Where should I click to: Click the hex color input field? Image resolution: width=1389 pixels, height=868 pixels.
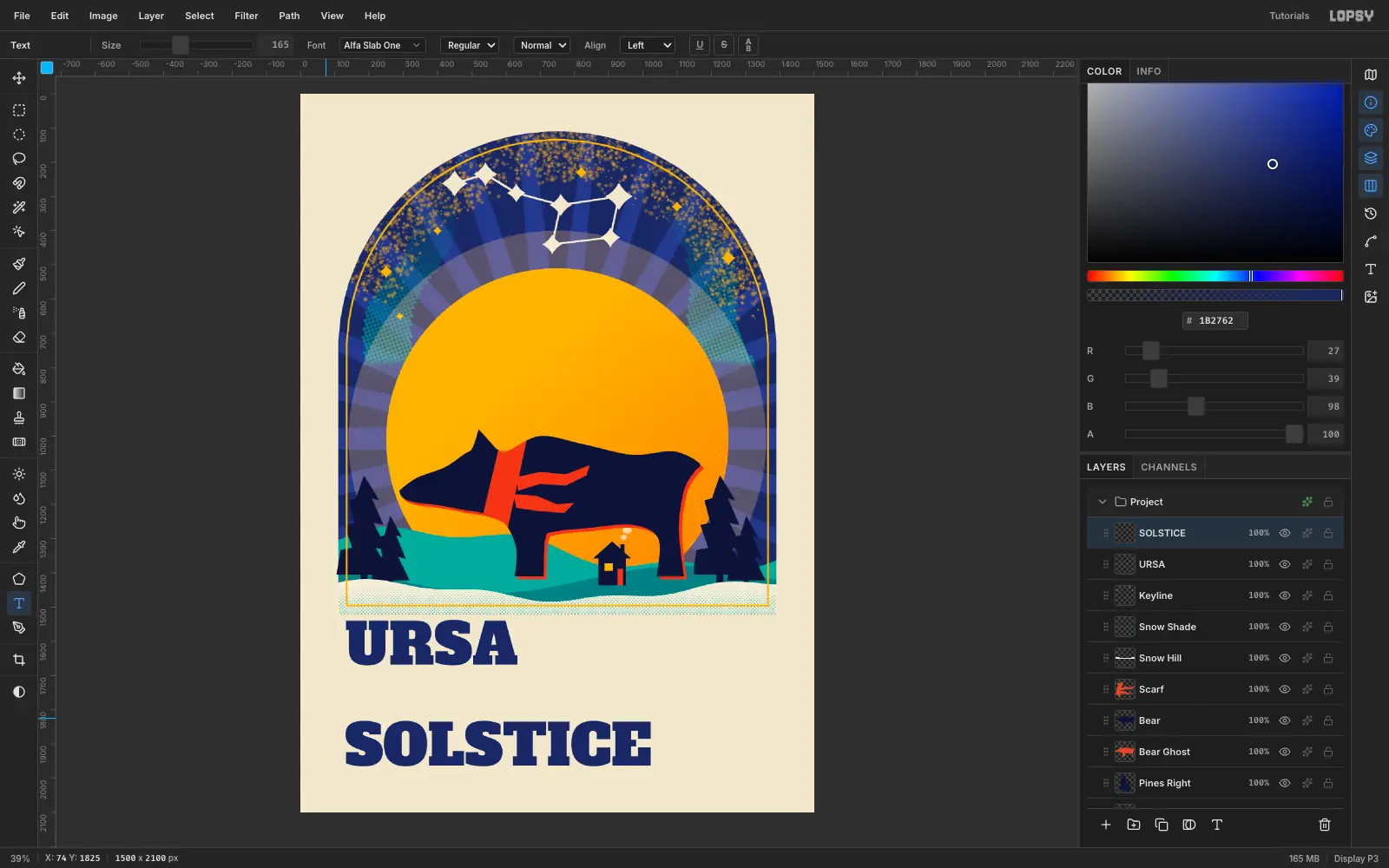tap(1215, 320)
